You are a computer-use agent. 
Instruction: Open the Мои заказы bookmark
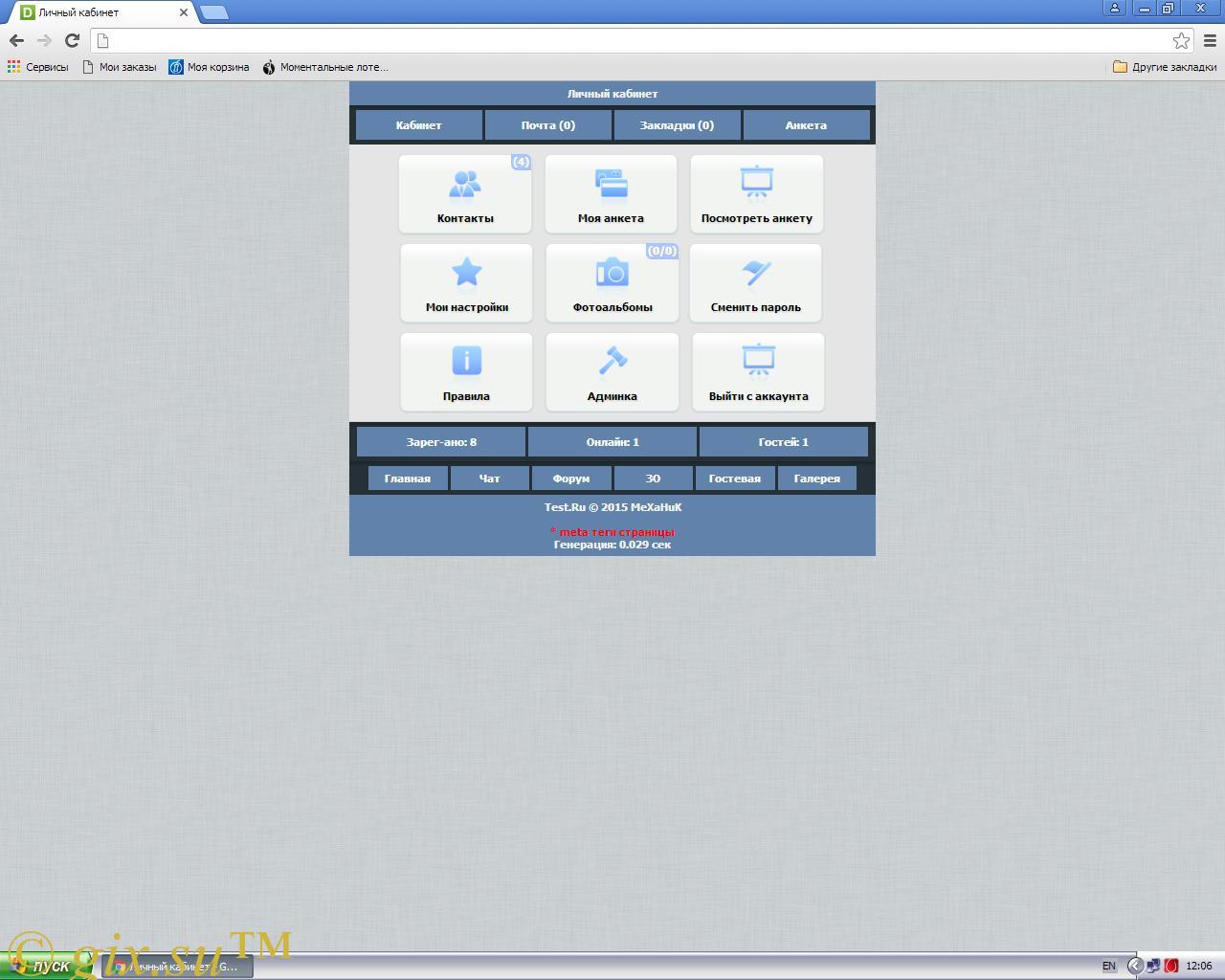120,67
